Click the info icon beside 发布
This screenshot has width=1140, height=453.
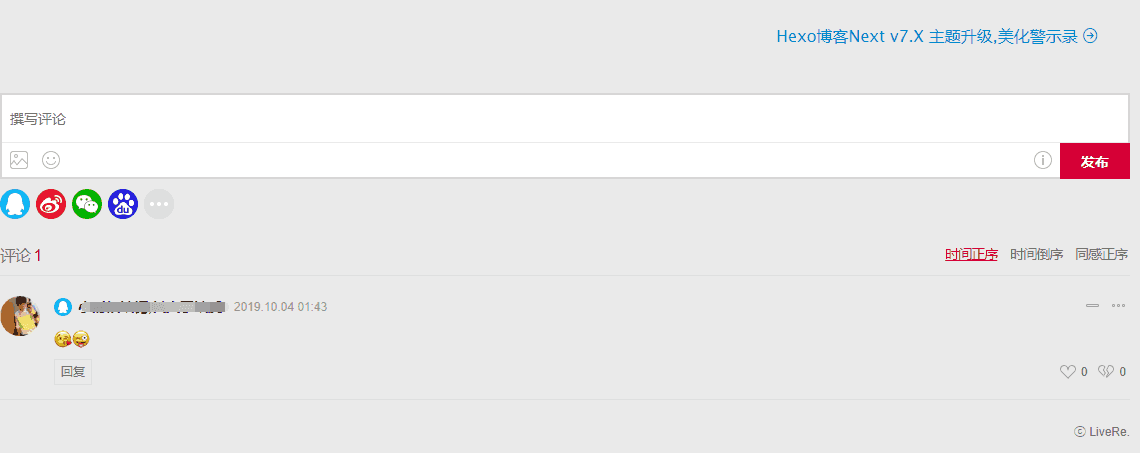click(1043, 160)
